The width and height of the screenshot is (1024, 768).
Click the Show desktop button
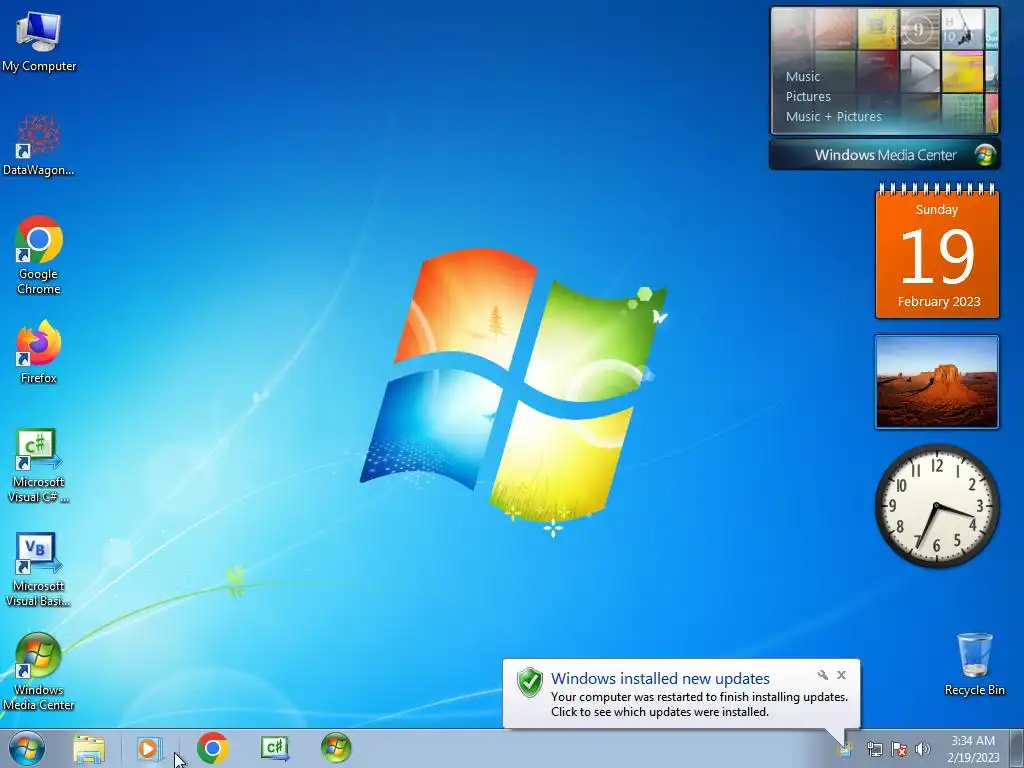pyautogui.click(x=1017, y=748)
